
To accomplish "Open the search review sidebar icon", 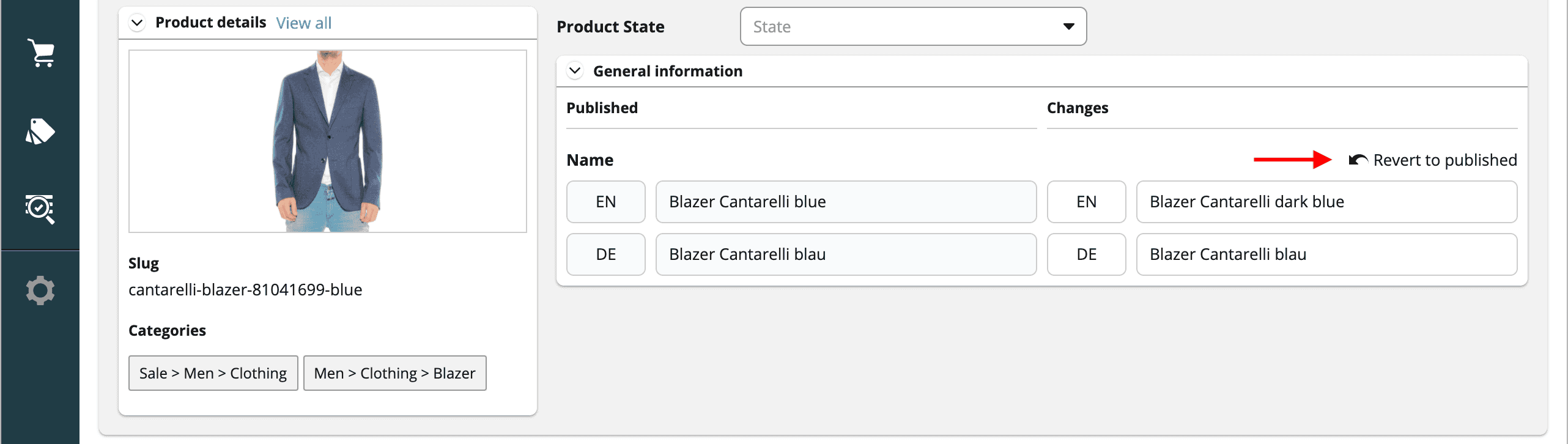I will (x=40, y=209).
